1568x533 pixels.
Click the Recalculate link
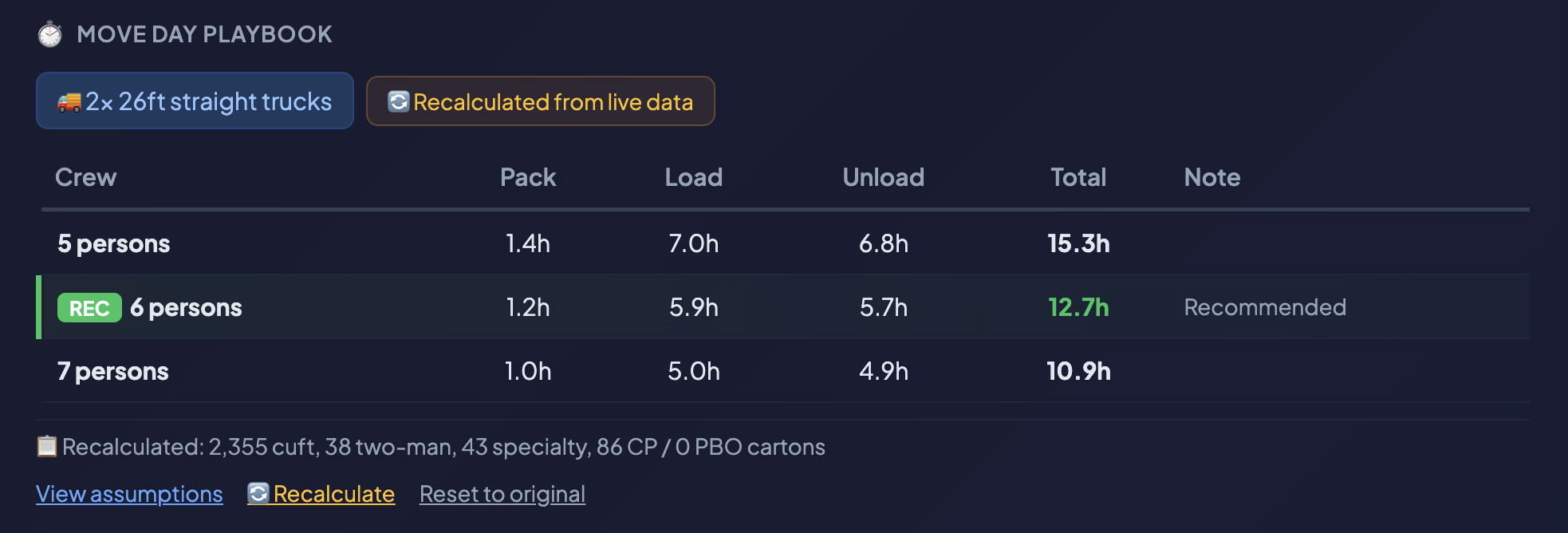point(333,494)
